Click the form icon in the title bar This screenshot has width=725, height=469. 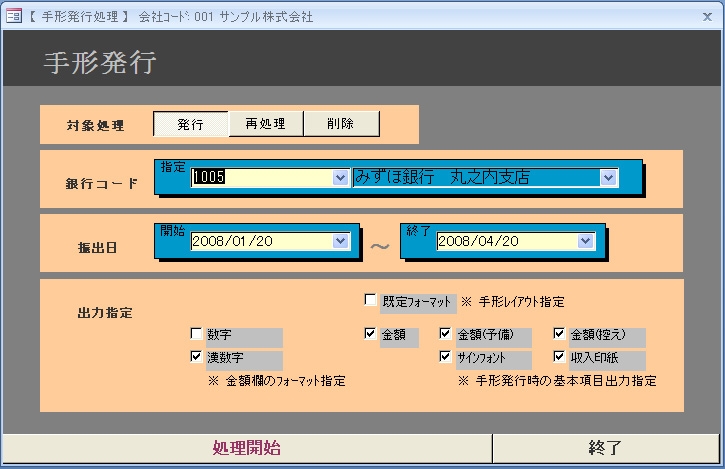(14, 16)
